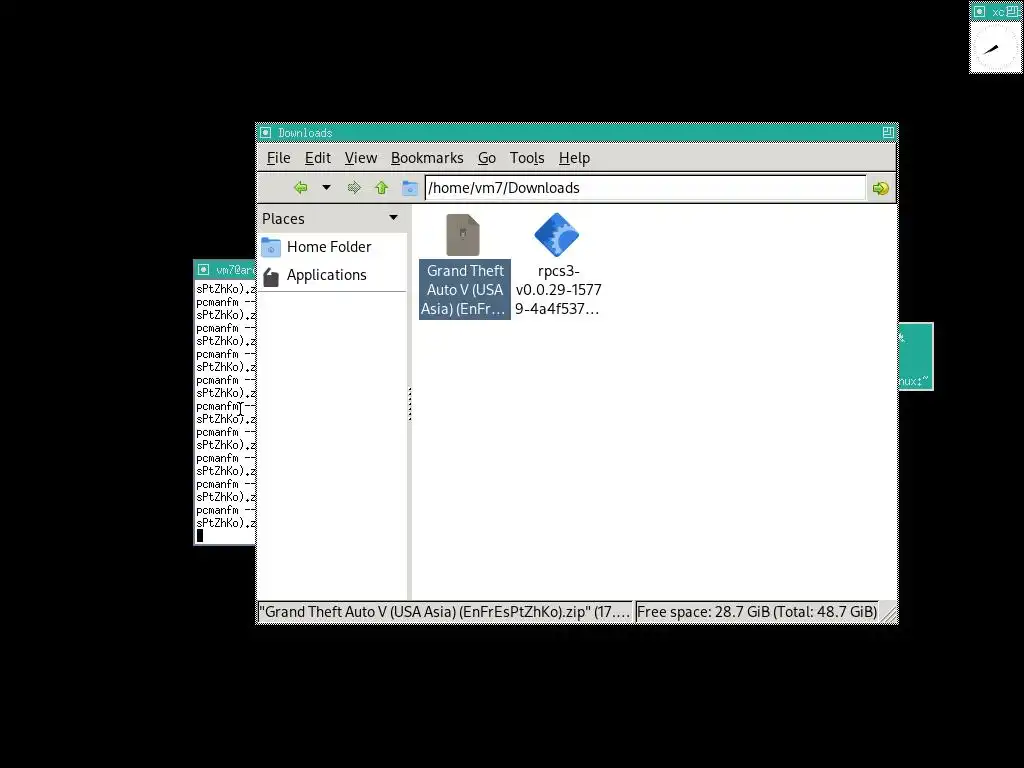This screenshot has width=1024, height=768.
Task: Select the Grand Theft Auto V zip file icon
Action: point(463,235)
